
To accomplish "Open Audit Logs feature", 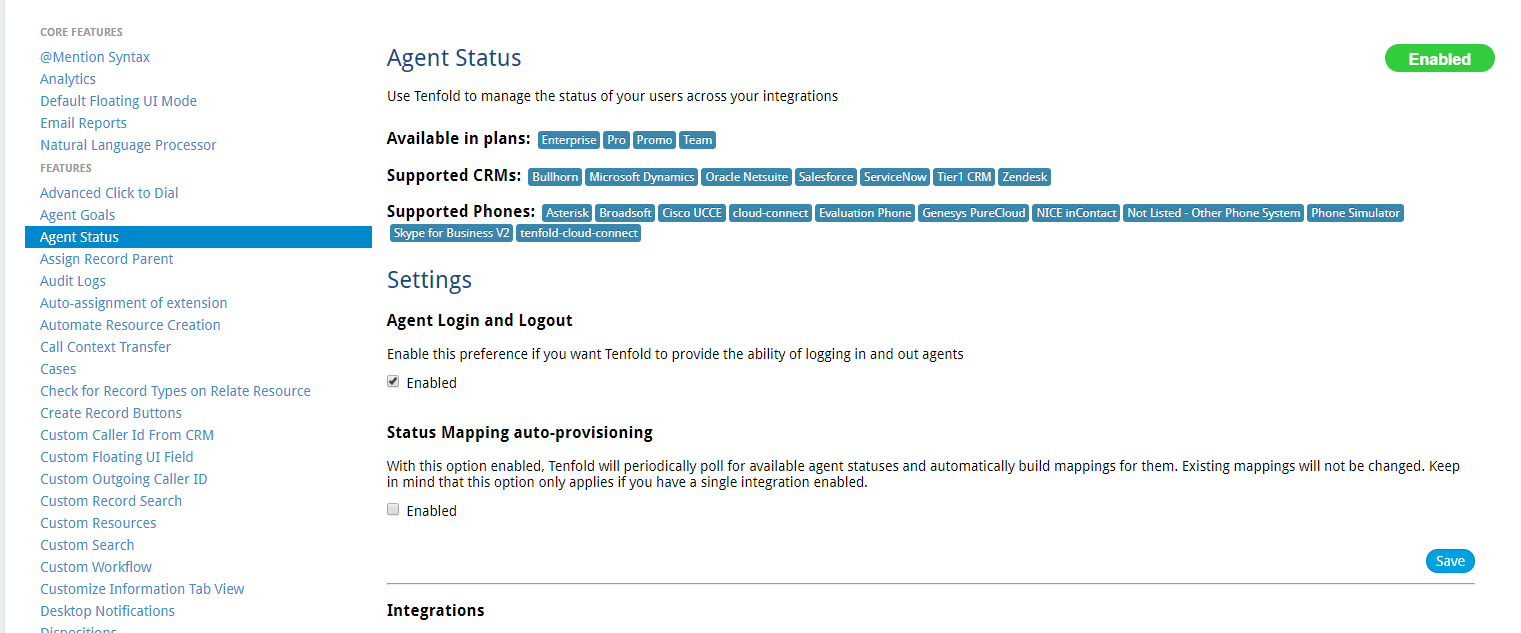I will pos(73,281).
